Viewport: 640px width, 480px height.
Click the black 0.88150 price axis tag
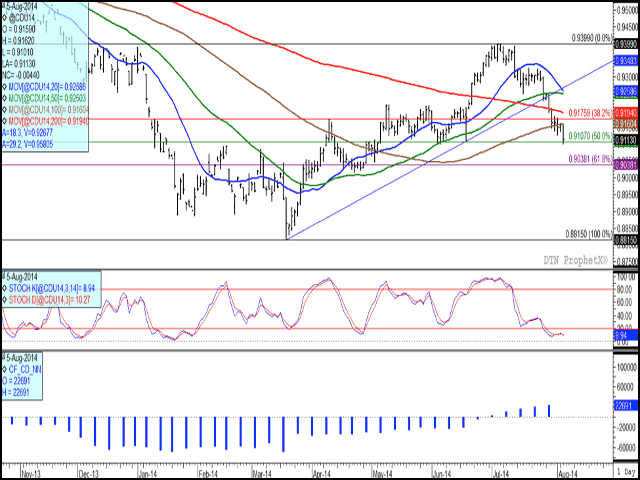click(x=626, y=241)
